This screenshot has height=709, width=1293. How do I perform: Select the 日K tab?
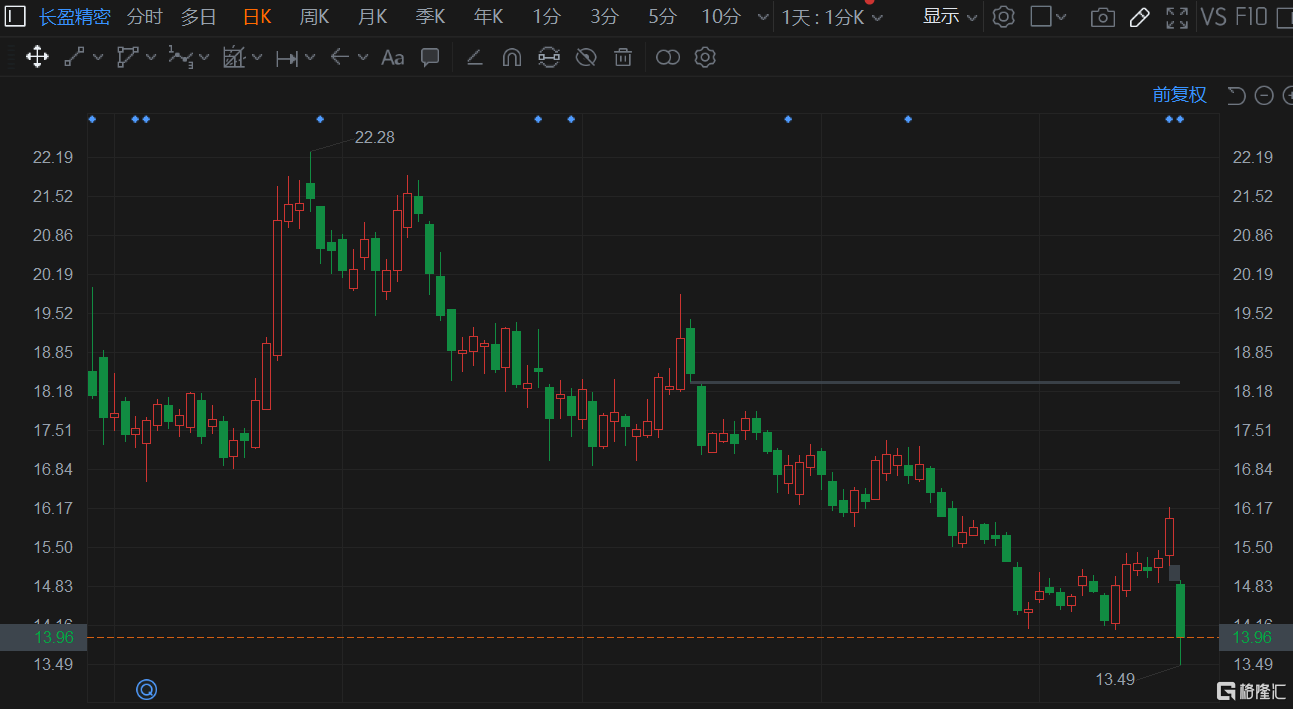[x=257, y=16]
